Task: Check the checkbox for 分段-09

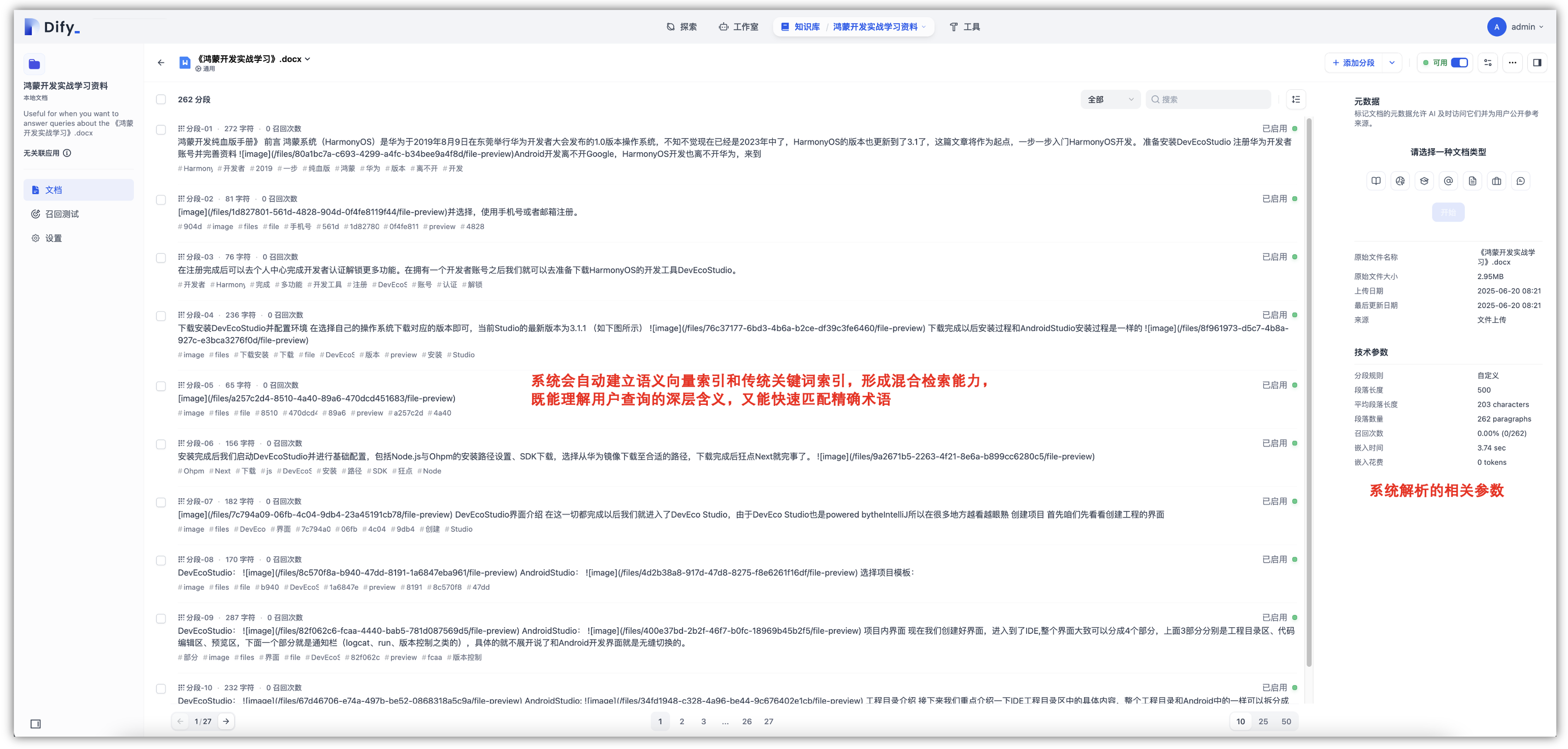Action: point(160,618)
